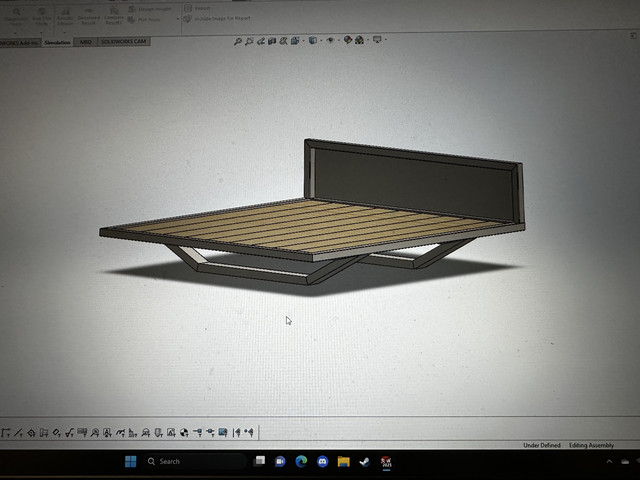Click Compare Results command

(114, 15)
